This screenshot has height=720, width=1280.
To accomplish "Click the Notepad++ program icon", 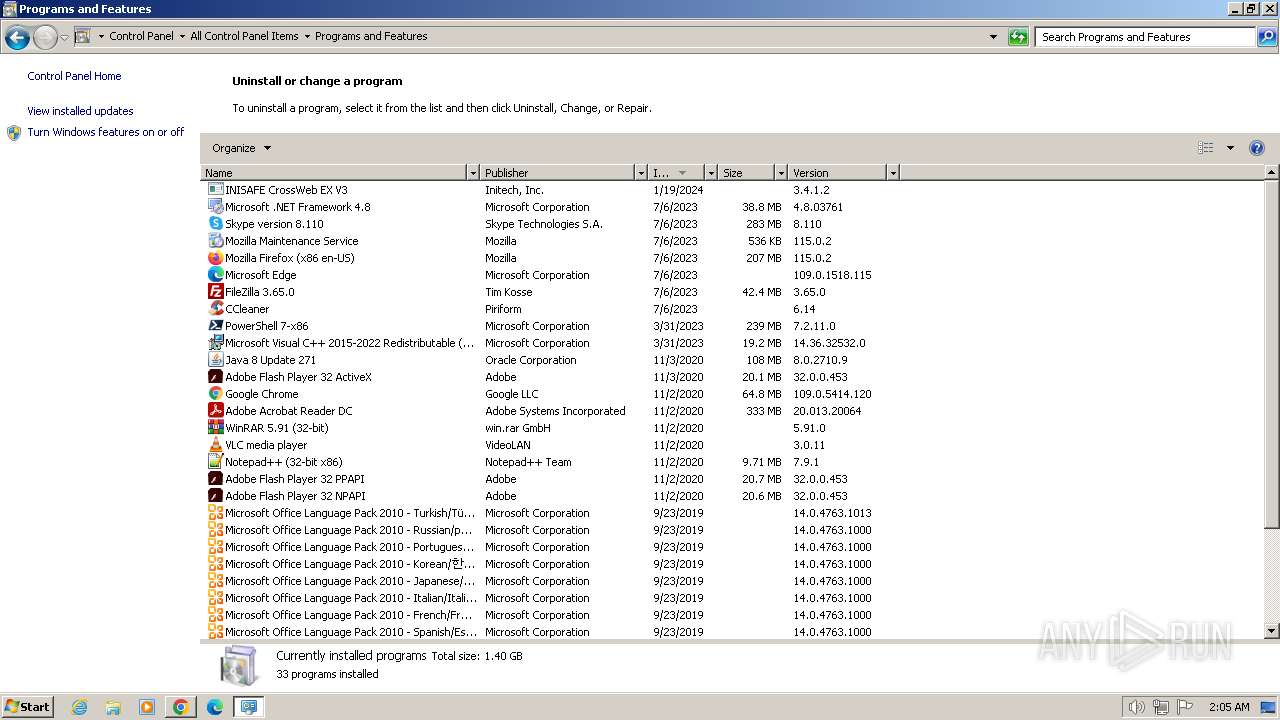I will pyautogui.click(x=215, y=462).
